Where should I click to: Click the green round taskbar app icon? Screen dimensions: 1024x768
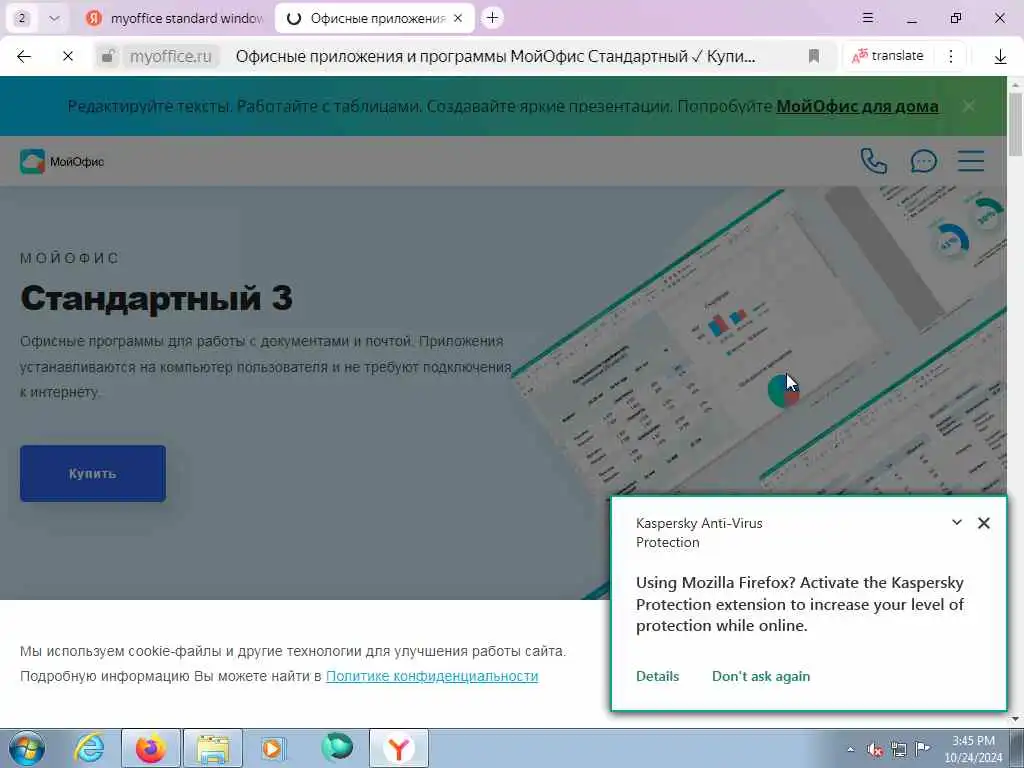pyautogui.click(x=337, y=748)
